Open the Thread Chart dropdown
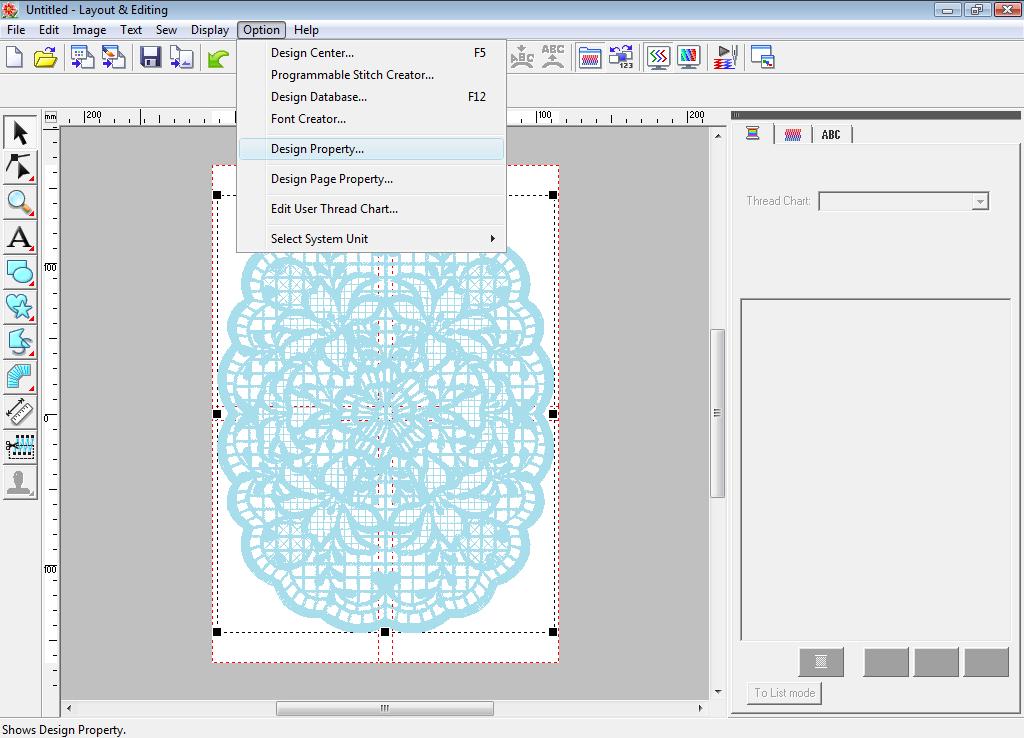The height and width of the screenshot is (738, 1024). (904, 201)
